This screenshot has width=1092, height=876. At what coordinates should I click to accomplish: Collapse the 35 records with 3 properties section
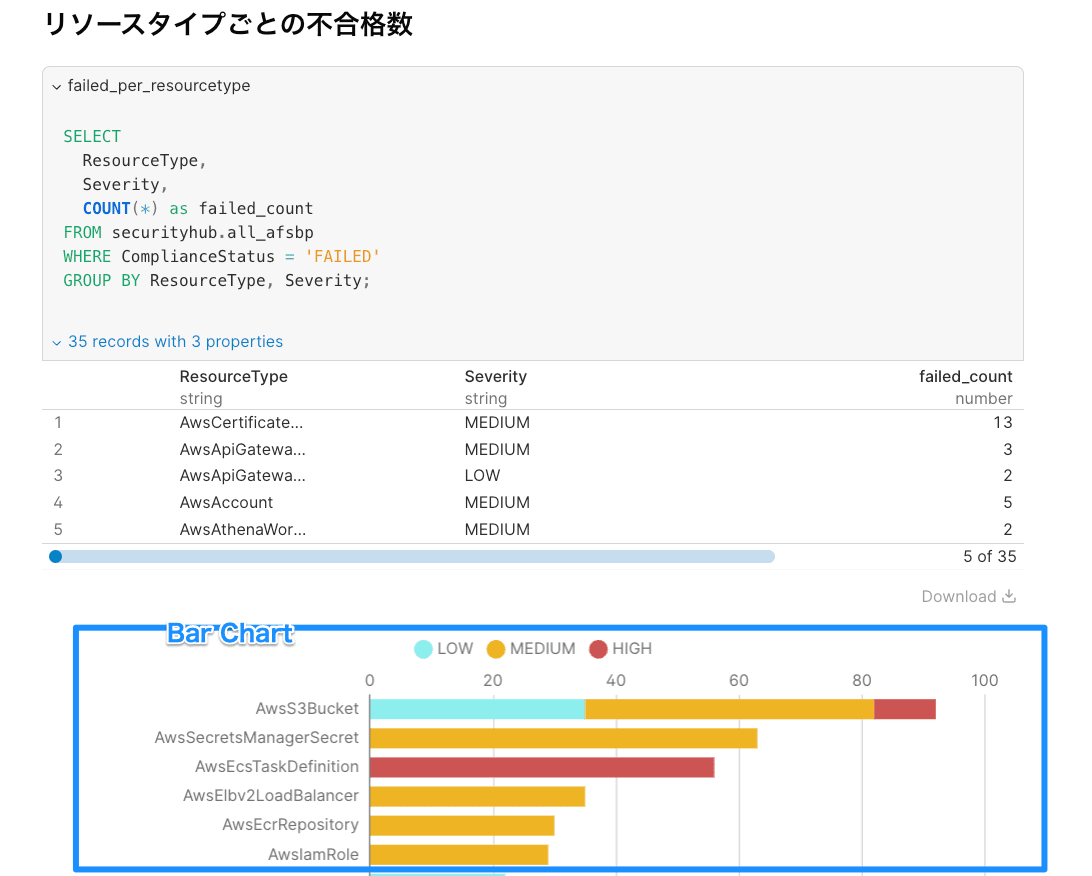tap(56, 343)
